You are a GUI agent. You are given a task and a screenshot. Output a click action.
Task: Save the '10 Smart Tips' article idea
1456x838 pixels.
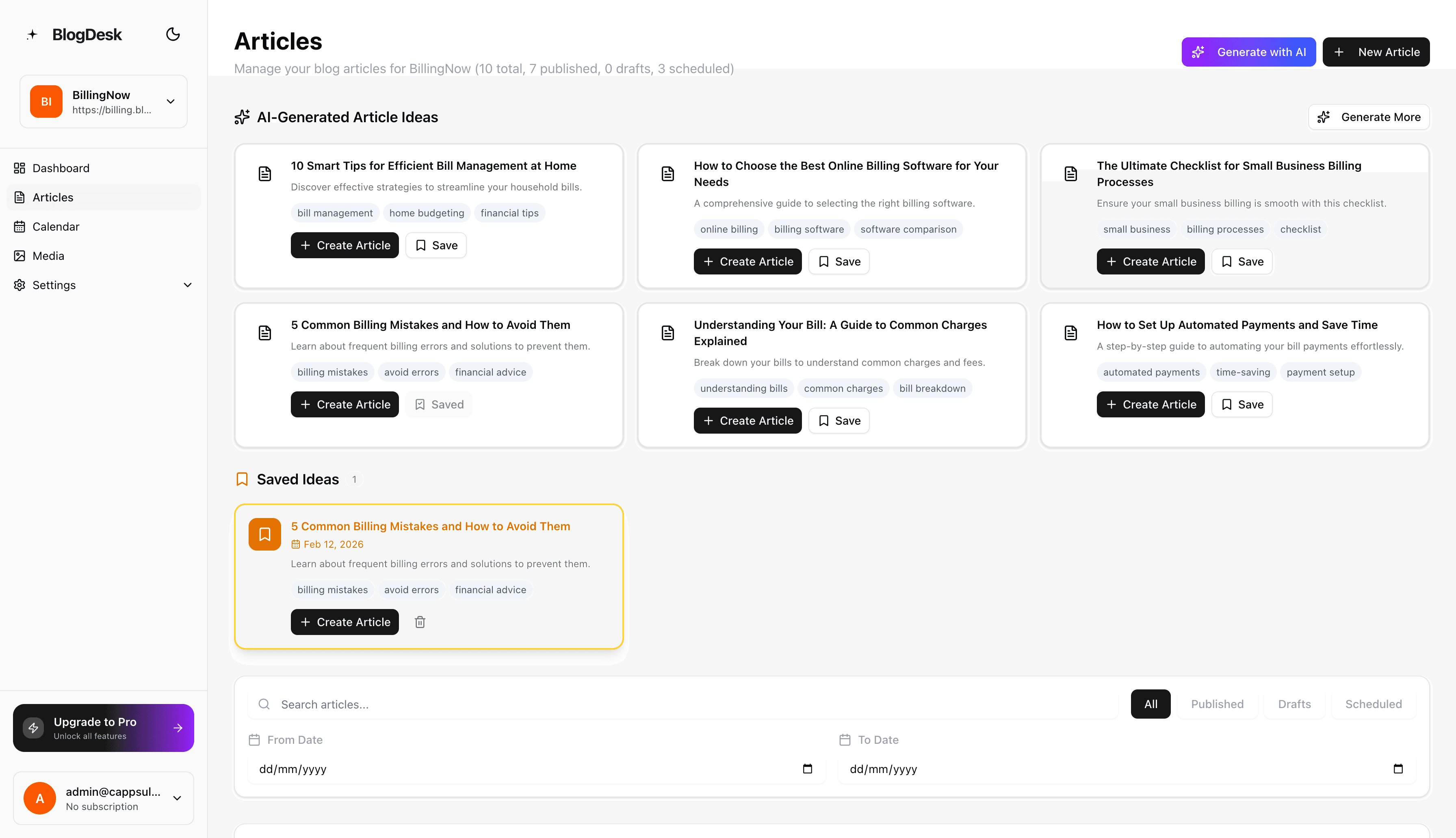(x=435, y=244)
